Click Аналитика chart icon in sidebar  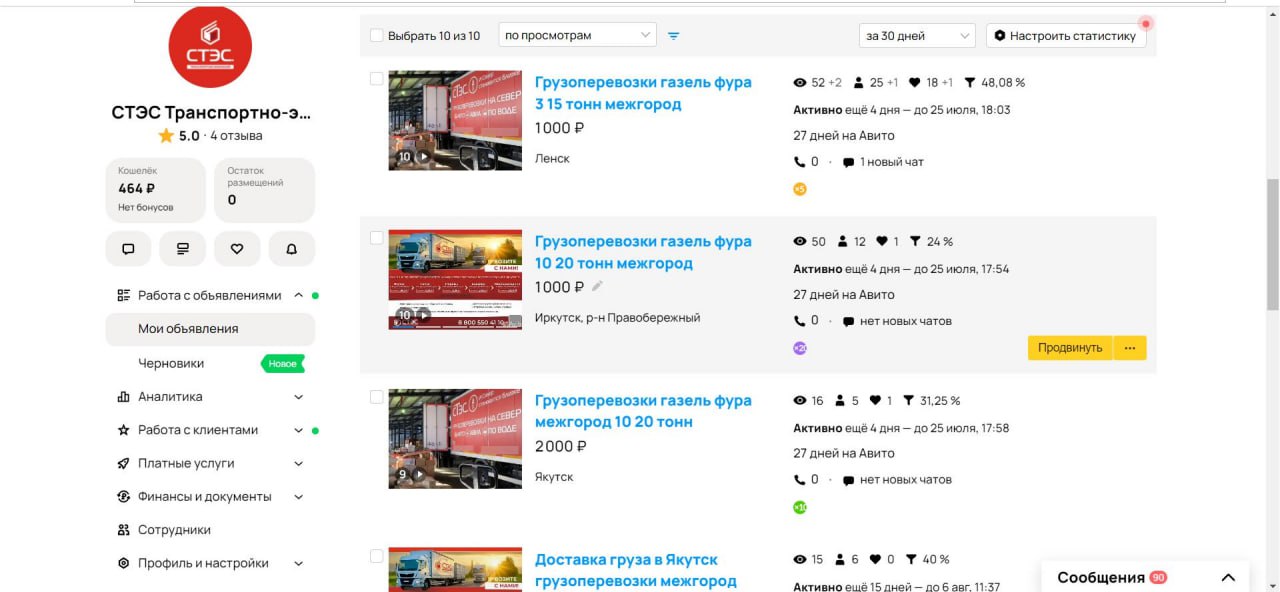[124, 396]
